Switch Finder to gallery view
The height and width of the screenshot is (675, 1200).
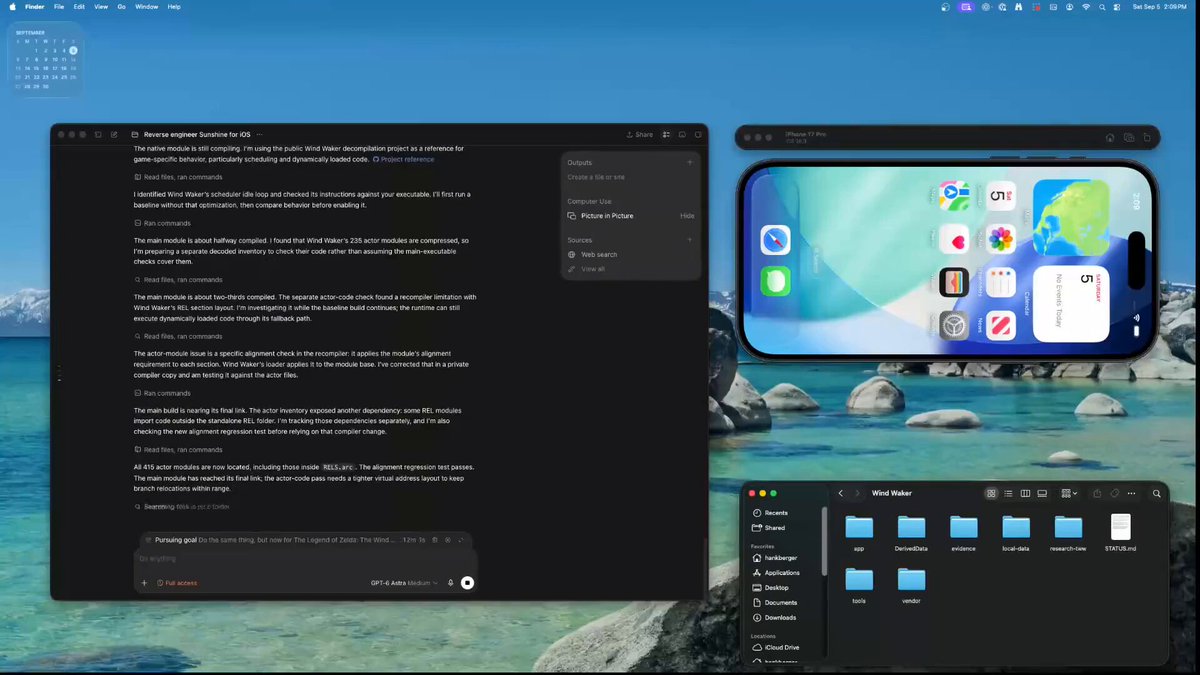click(1042, 493)
